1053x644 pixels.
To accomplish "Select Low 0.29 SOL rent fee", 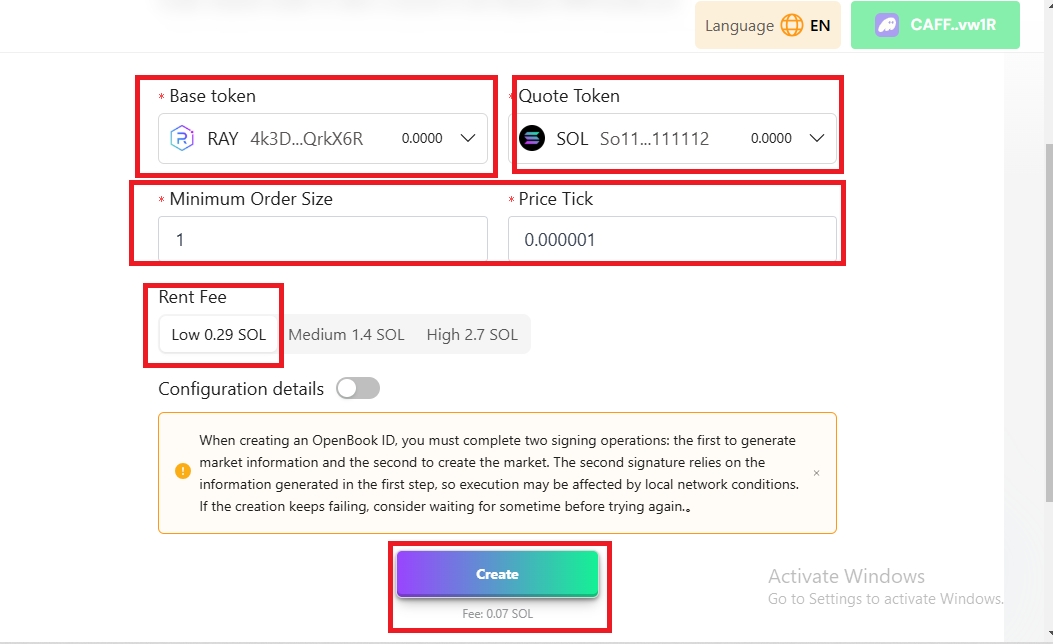I will (x=218, y=335).
